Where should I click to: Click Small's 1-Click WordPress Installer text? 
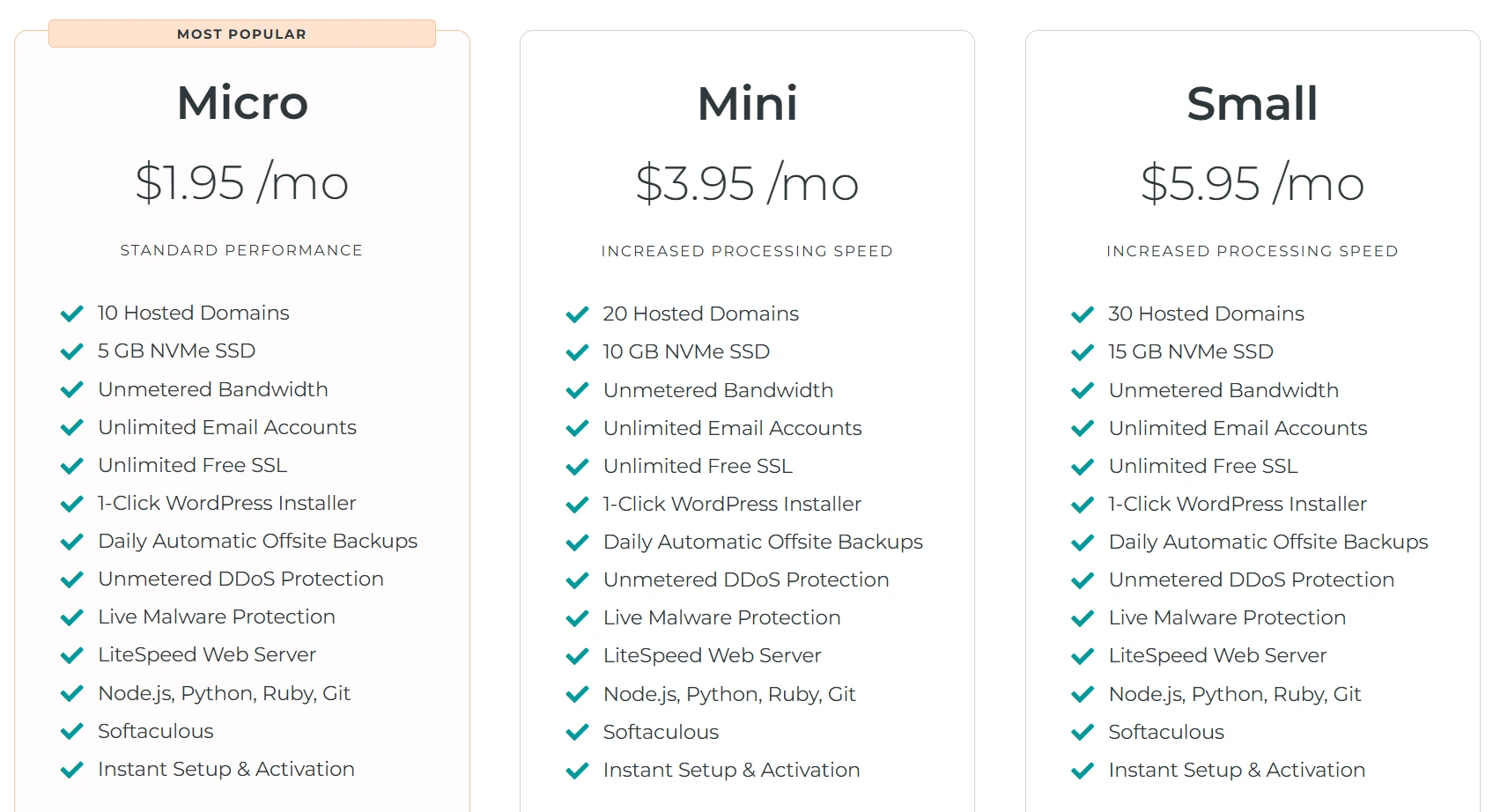coord(1238,504)
